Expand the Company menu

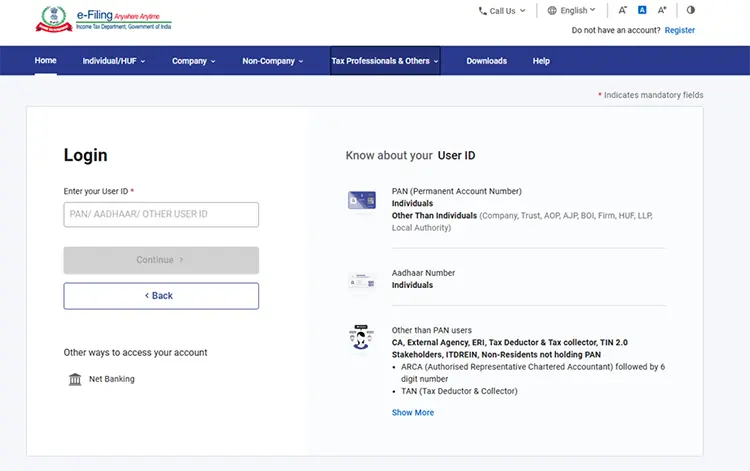194,61
